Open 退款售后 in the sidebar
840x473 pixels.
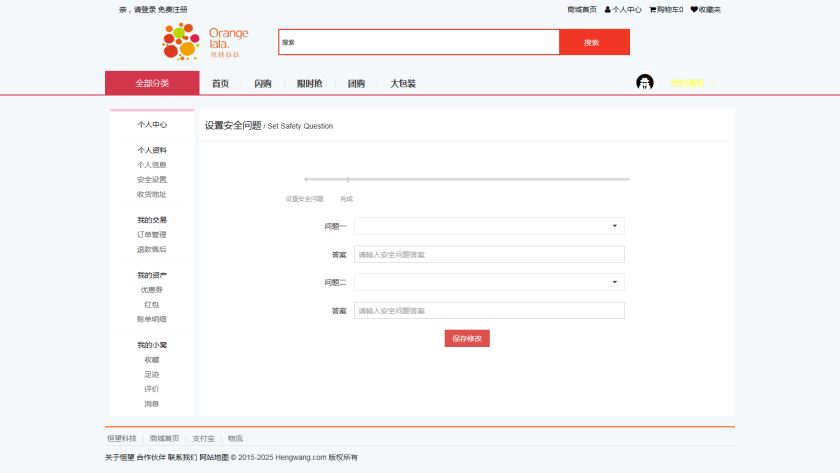(152, 249)
